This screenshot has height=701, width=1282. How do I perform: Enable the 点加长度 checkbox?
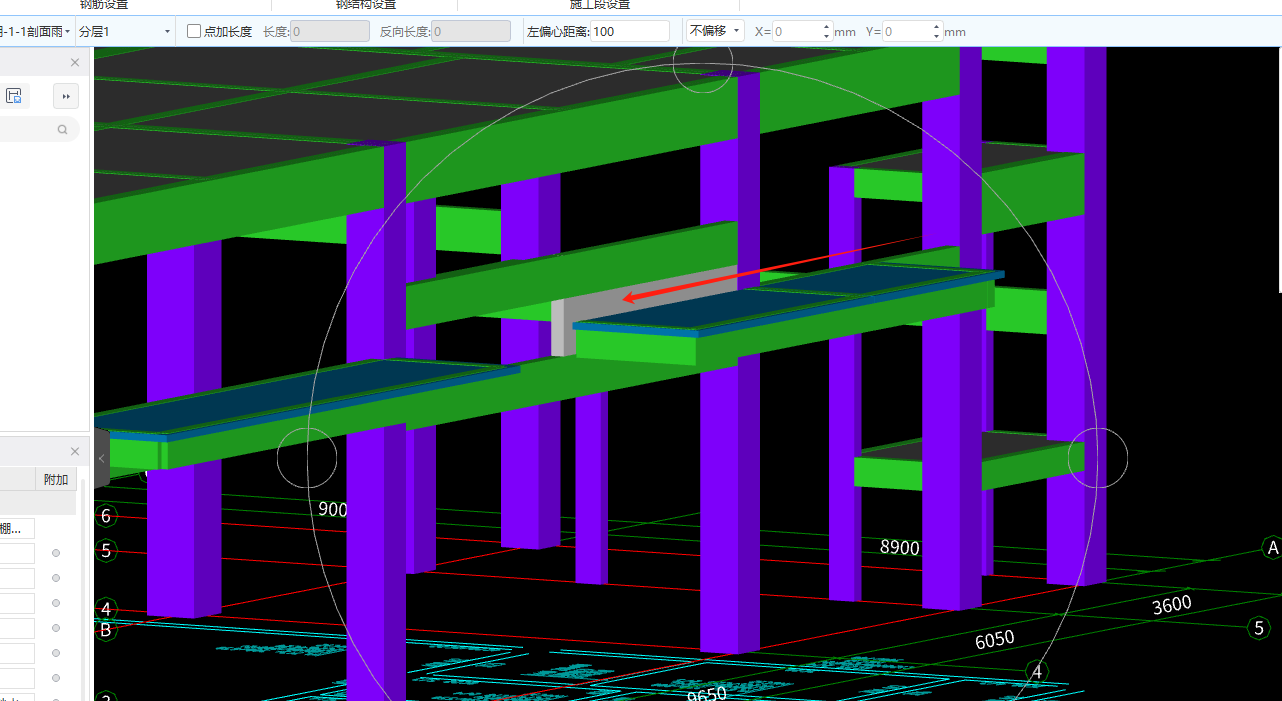click(x=194, y=32)
